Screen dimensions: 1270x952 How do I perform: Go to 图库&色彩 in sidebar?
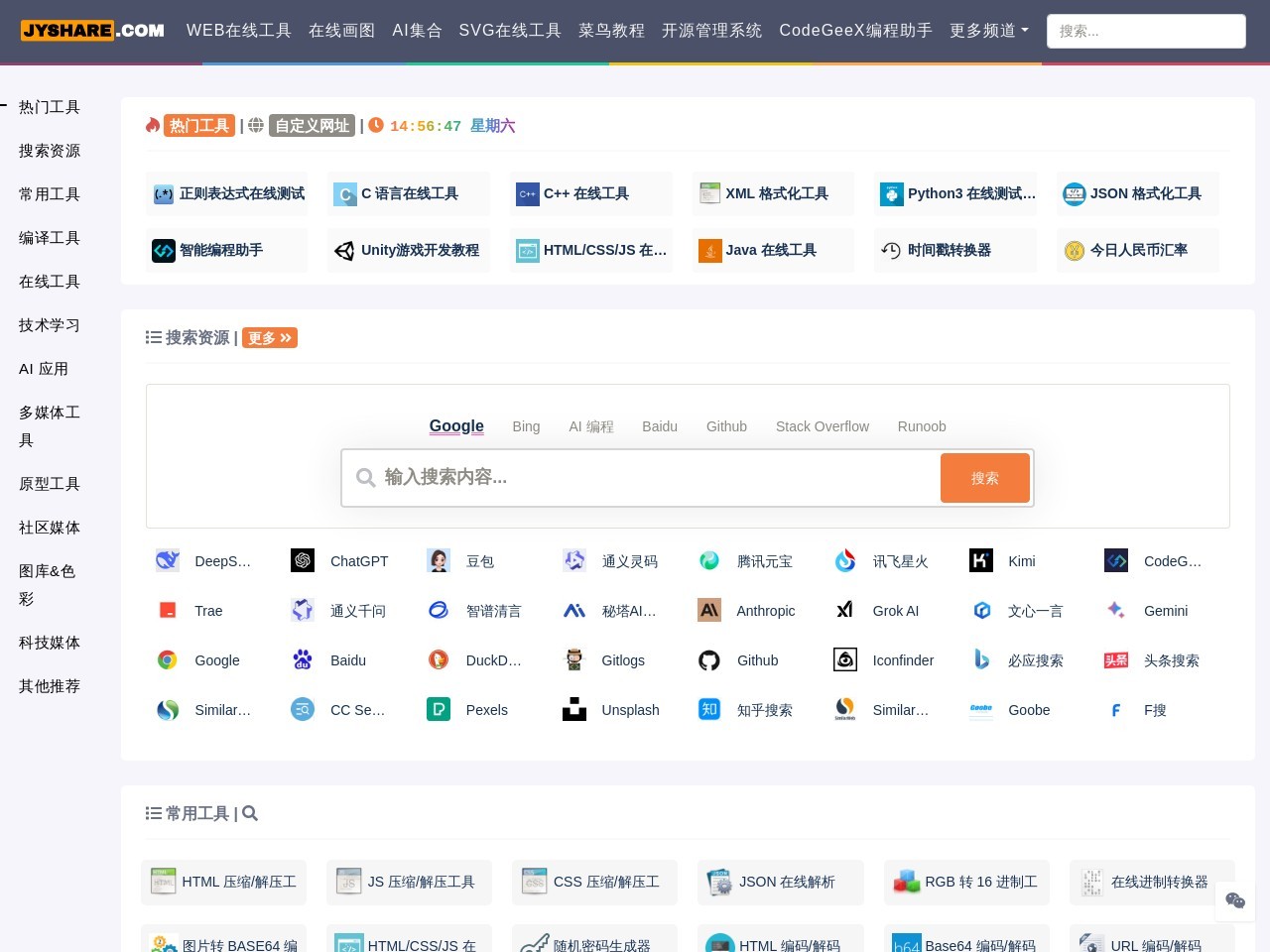click(x=48, y=585)
